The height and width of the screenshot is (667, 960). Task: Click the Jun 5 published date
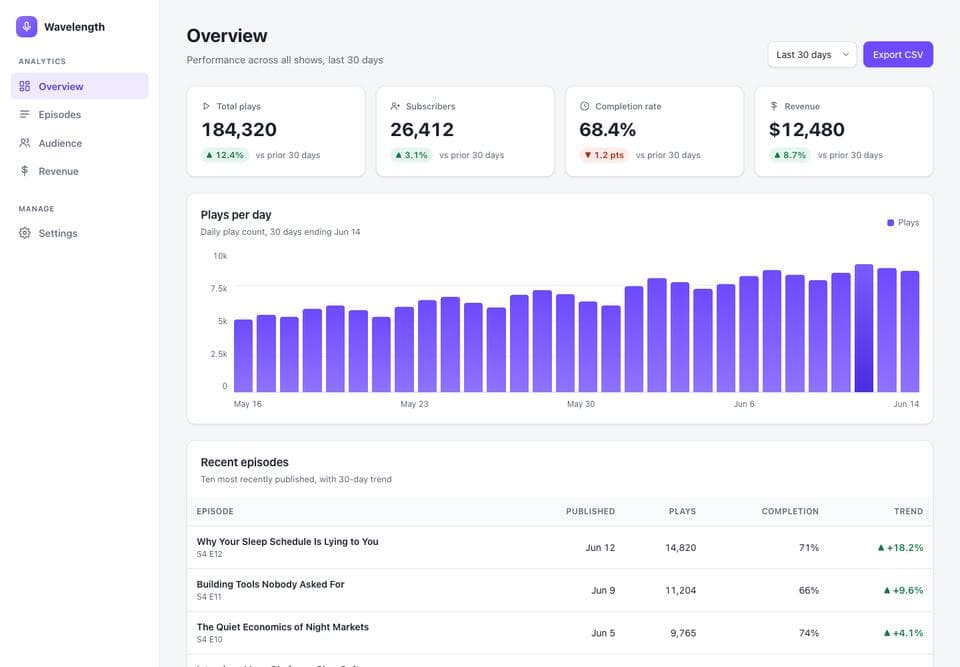click(603, 633)
